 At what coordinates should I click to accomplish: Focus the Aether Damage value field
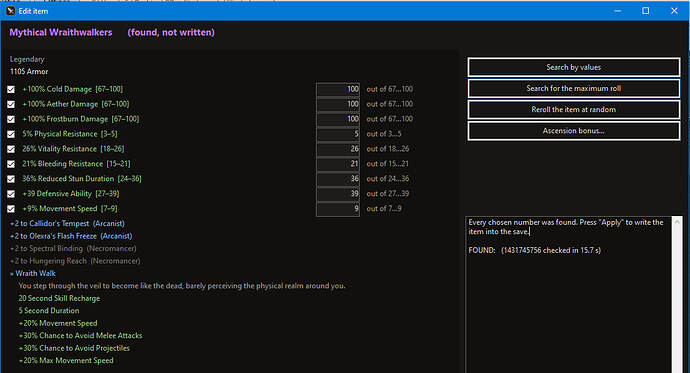click(x=338, y=104)
